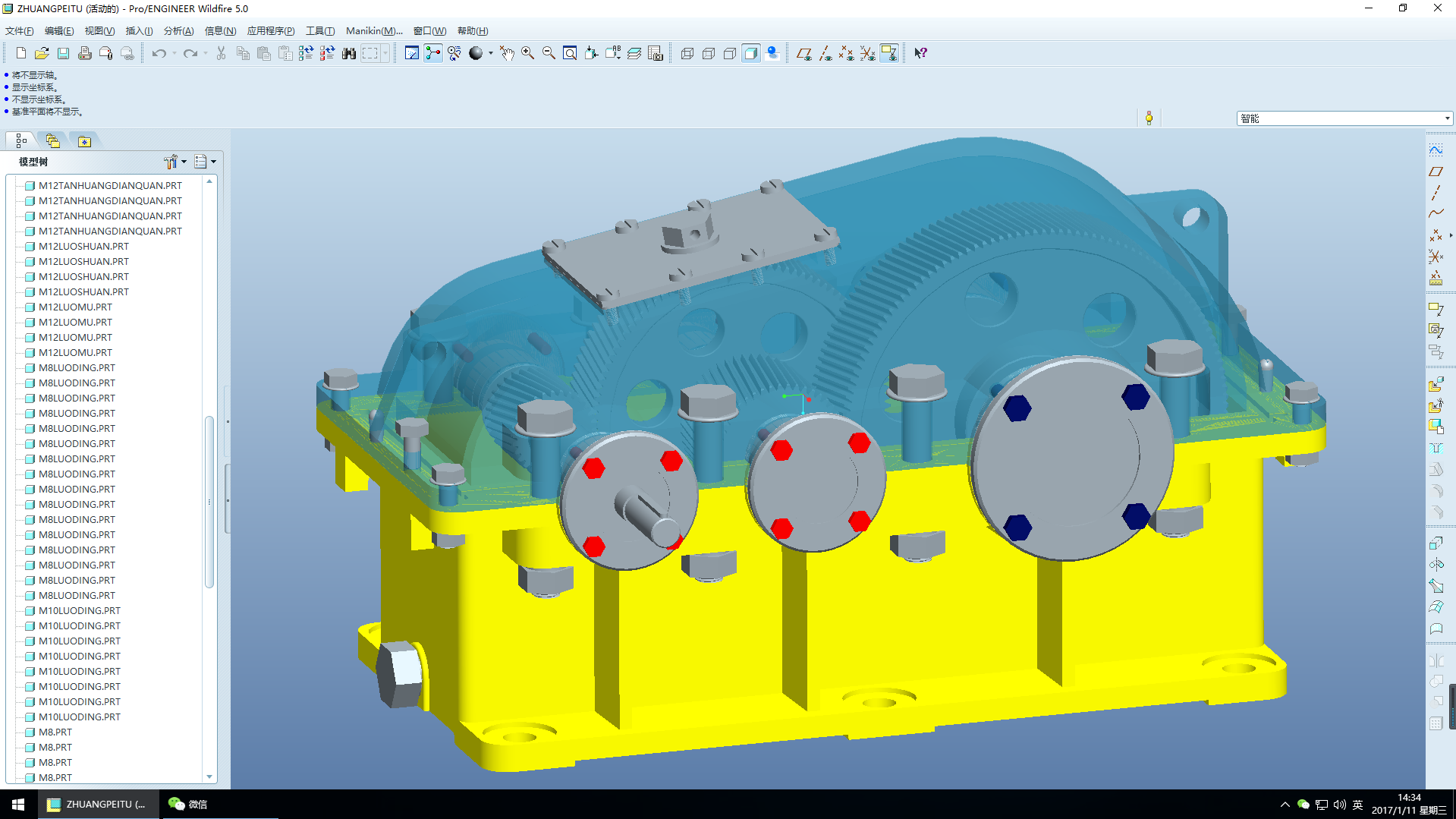Save the current assembly

coord(64,53)
